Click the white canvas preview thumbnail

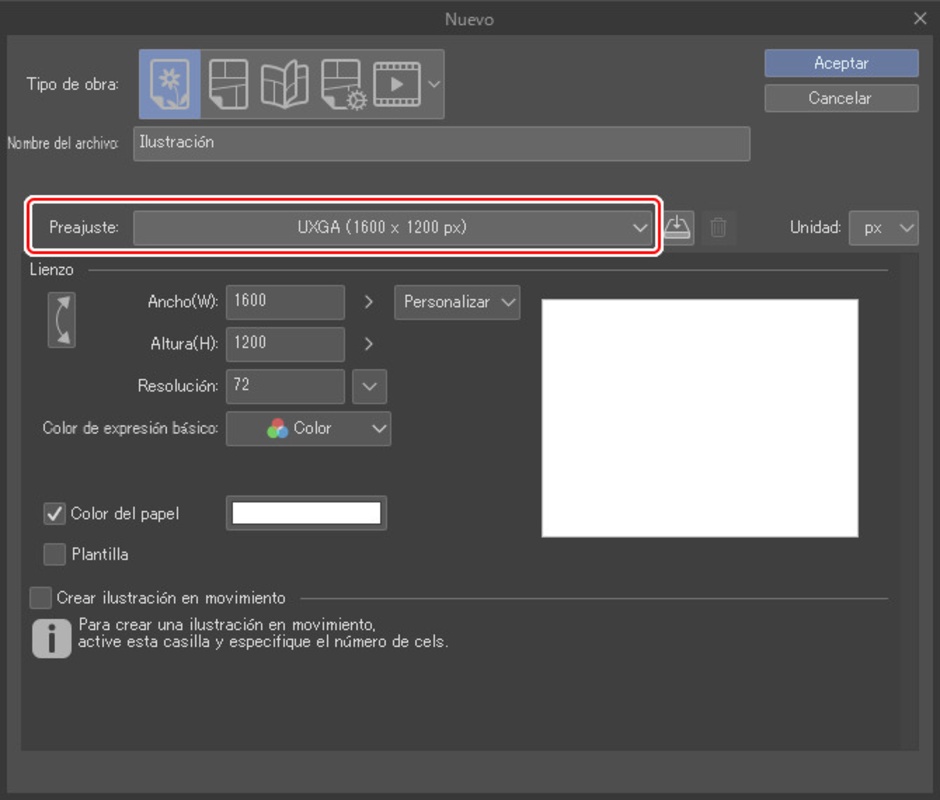700,419
